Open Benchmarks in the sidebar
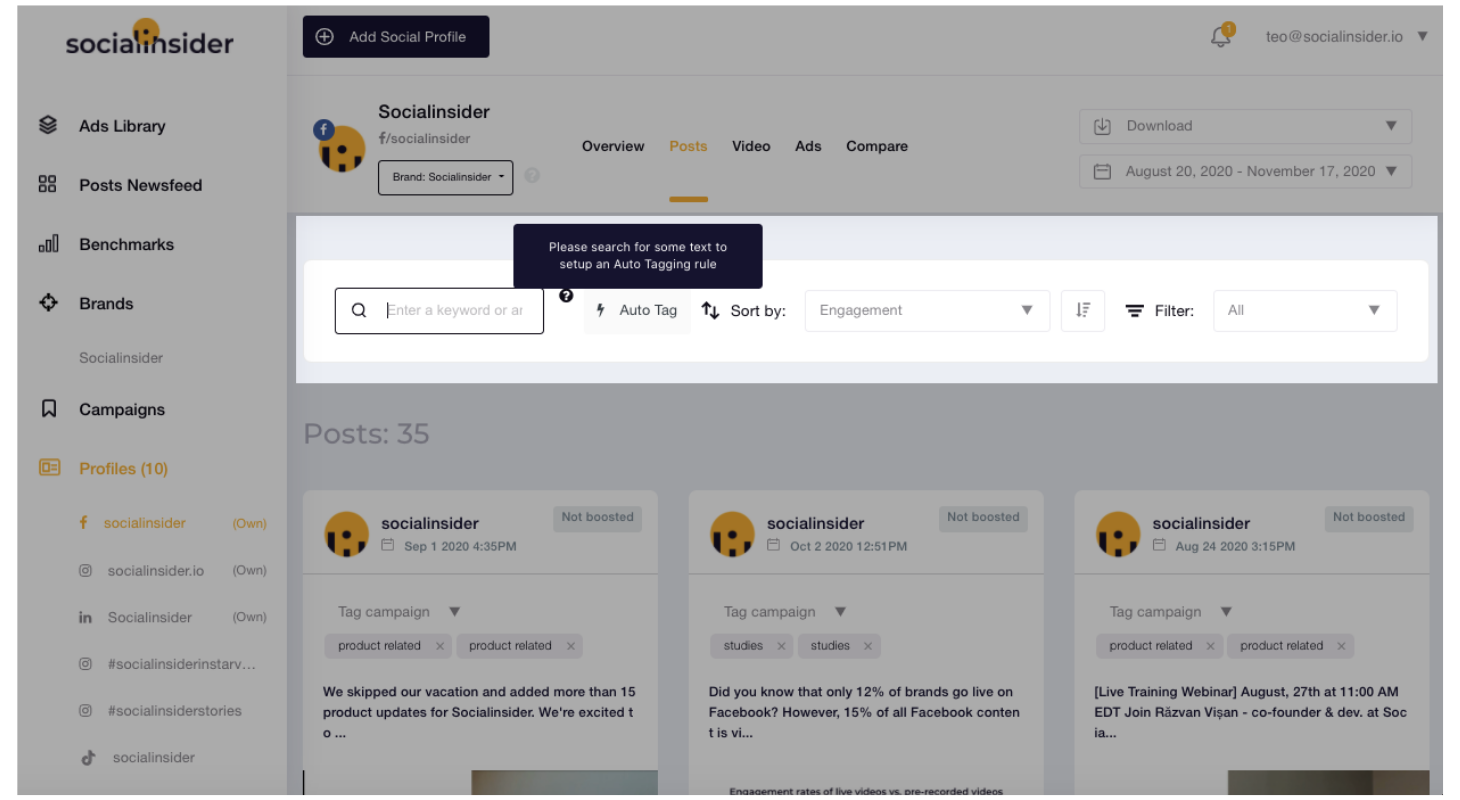This screenshot has width=1460, height=800. coord(126,244)
